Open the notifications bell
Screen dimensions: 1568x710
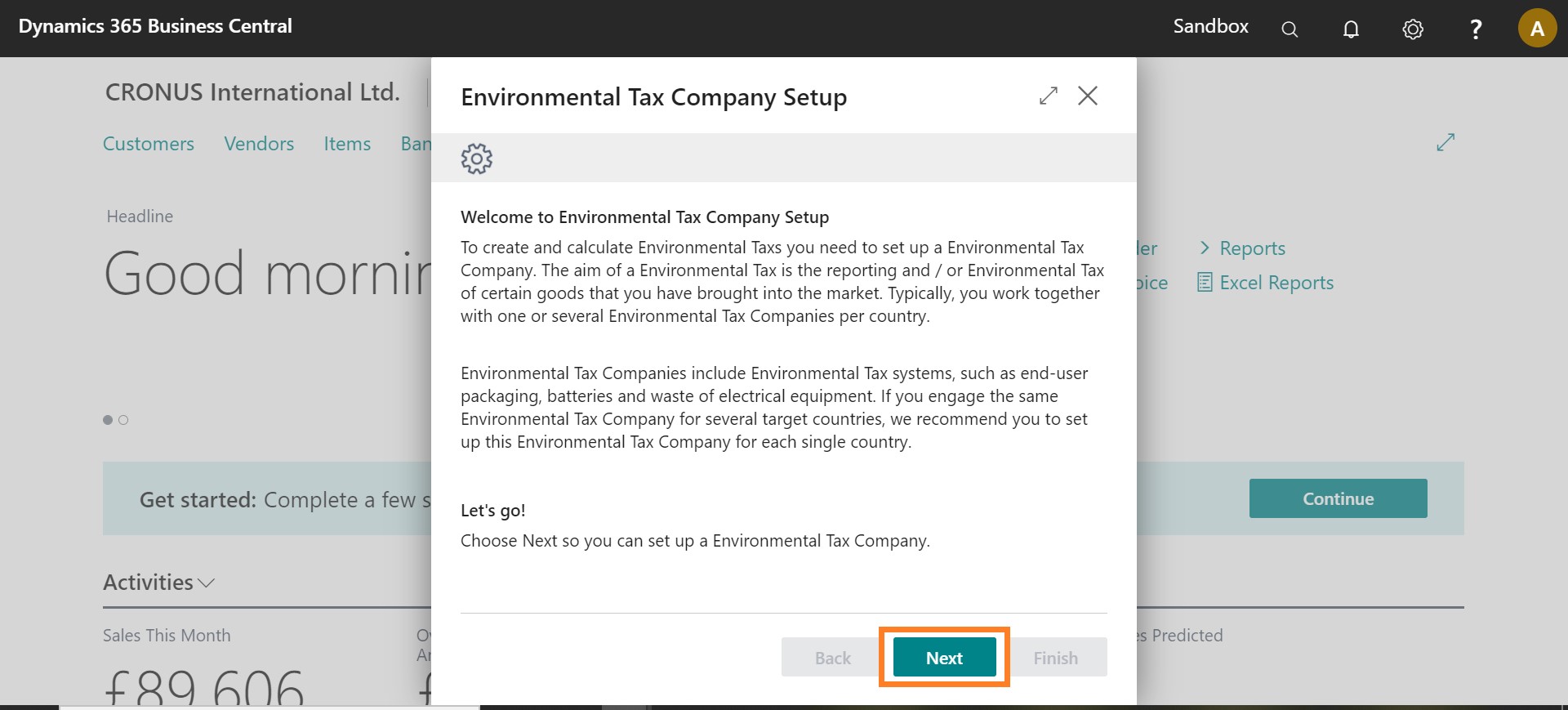point(1352,29)
